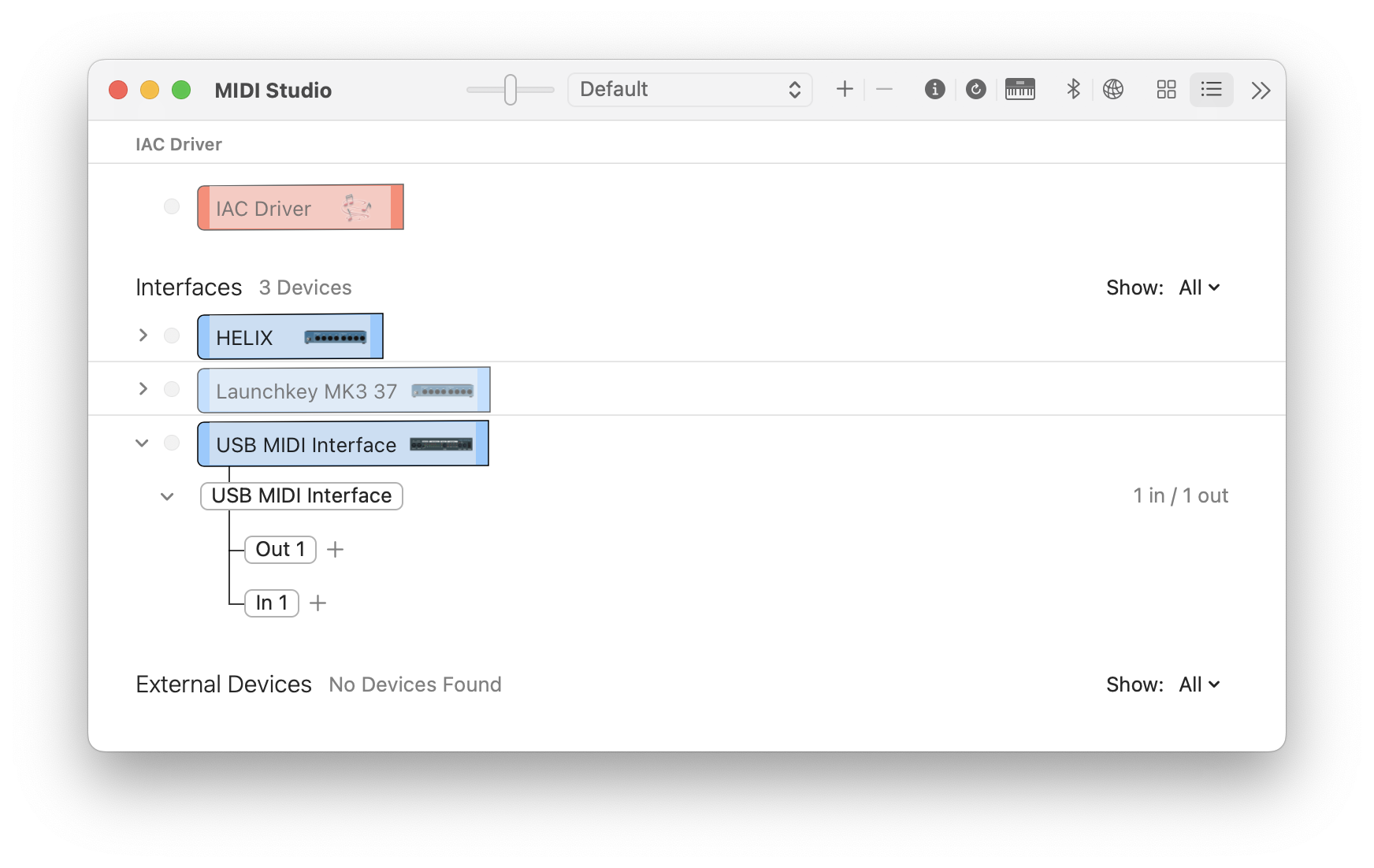
Task: Toggle the radio button beside Launchkey MK3 37
Action: pyautogui.click(x=172, y=390)
